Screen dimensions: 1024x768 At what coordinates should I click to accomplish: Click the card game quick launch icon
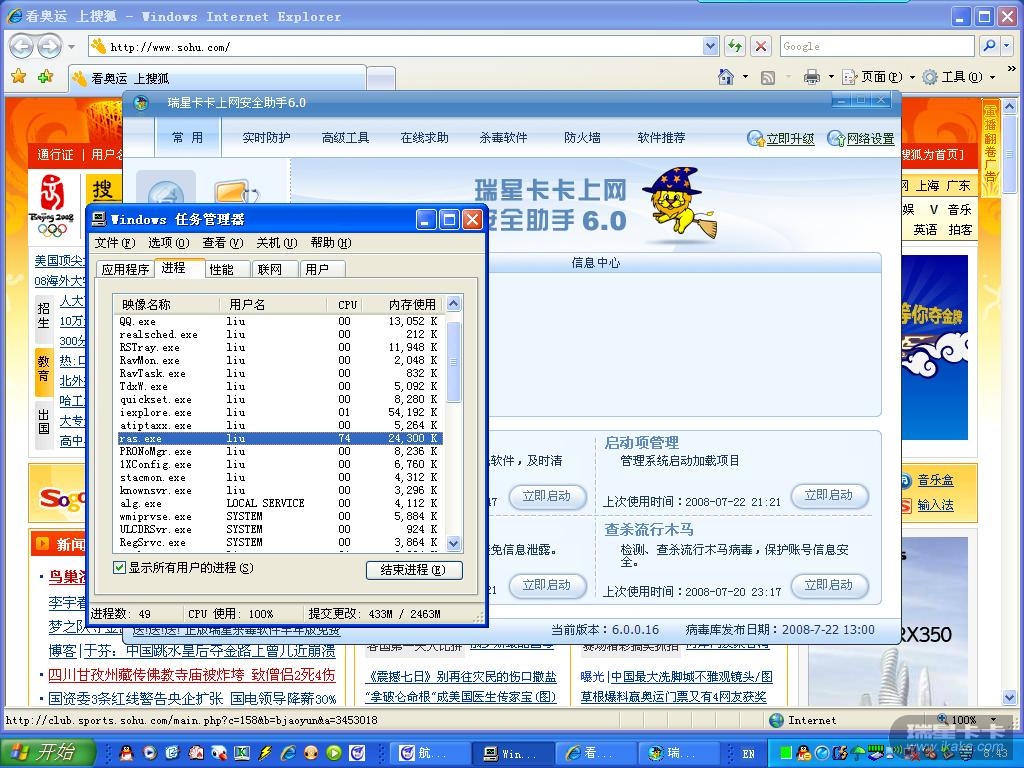coord(196,753)
